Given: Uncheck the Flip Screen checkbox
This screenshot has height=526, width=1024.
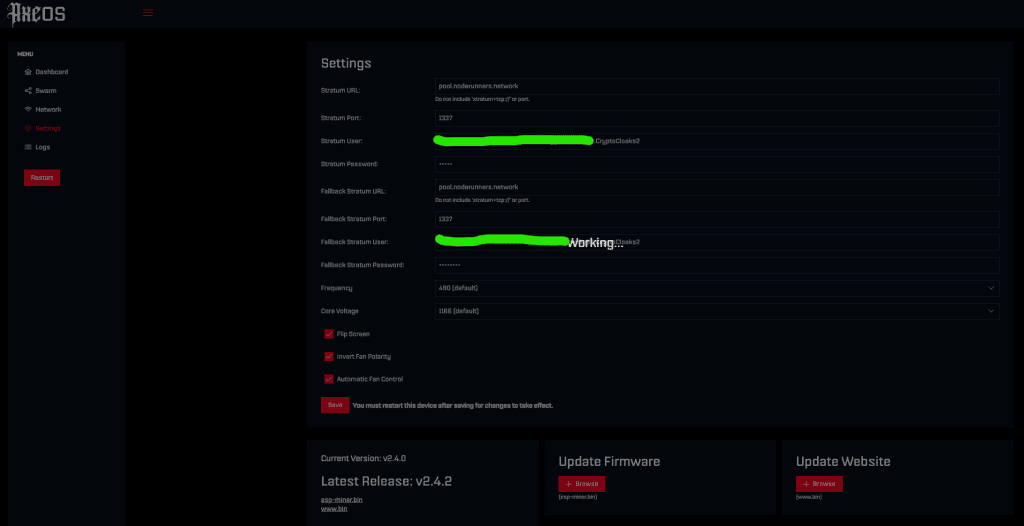Looking at the screenshot, I should pos(329,334).
